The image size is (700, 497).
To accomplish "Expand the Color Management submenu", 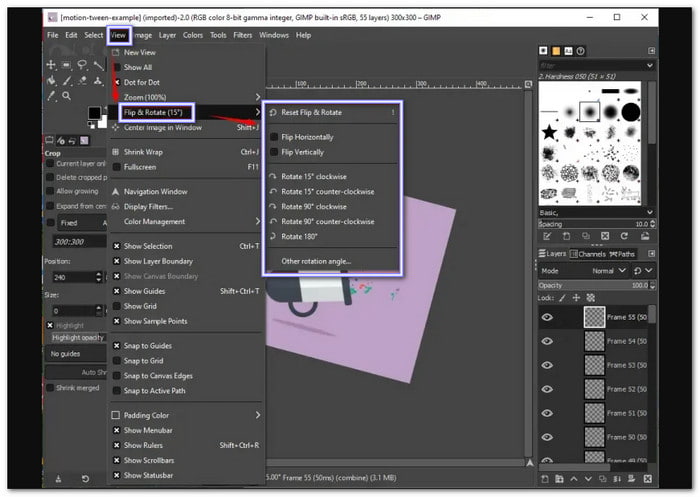I will click(258, 221).
